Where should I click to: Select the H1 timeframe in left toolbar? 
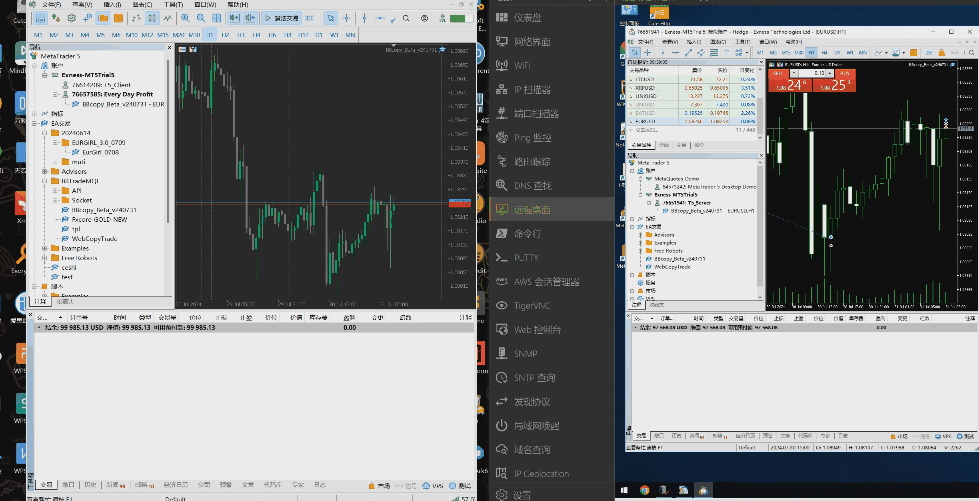pos(211,35)
